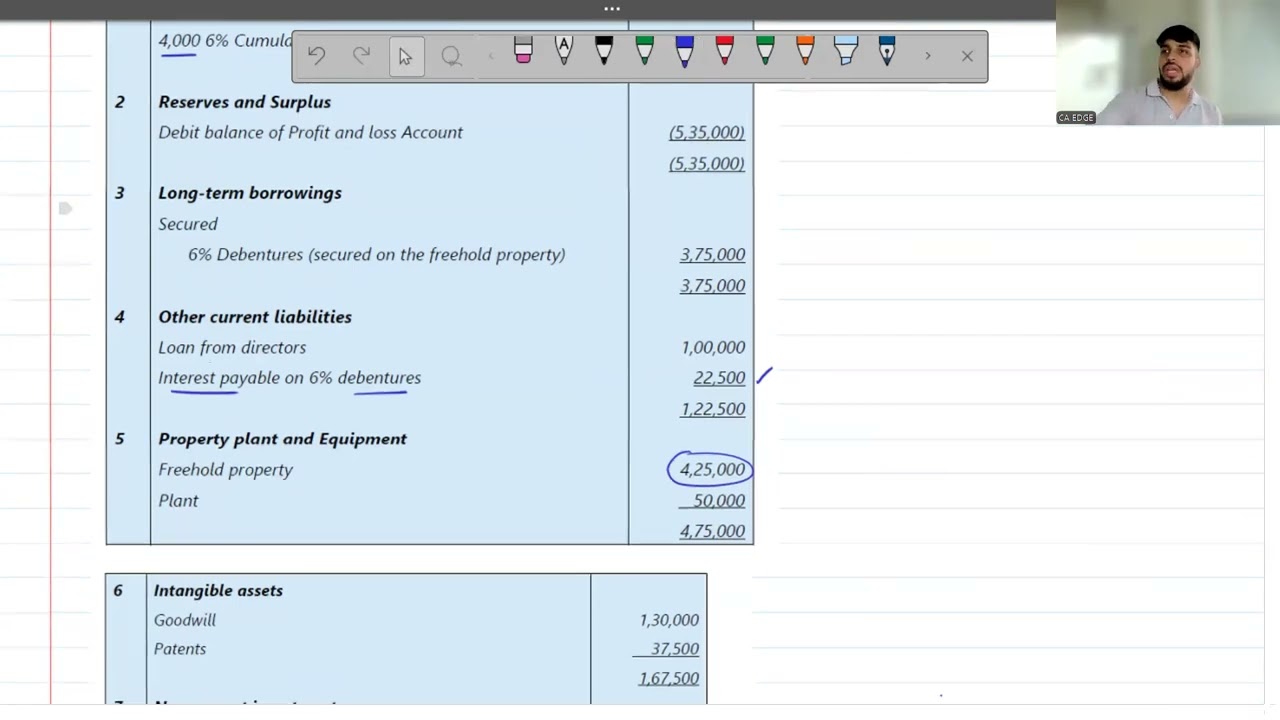1280x720 pixels.
Task: Undo the last ink stroke
Action: pyautogui.click(x=316, y=56)
